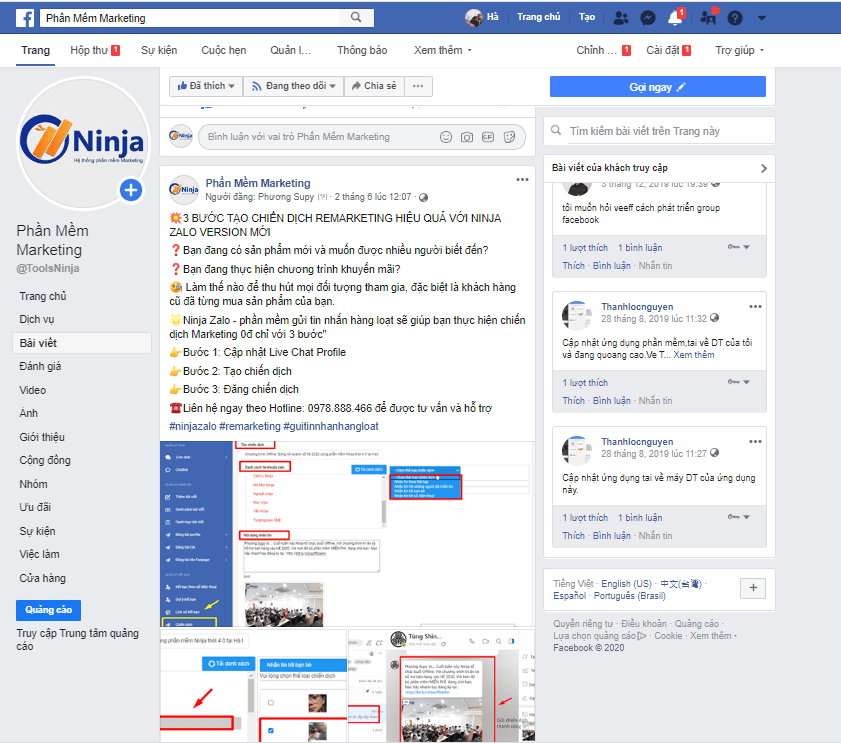841x743 pixels.
Task: Open the Trang chủ link in the top bar
Action: [x=538, y=17]
